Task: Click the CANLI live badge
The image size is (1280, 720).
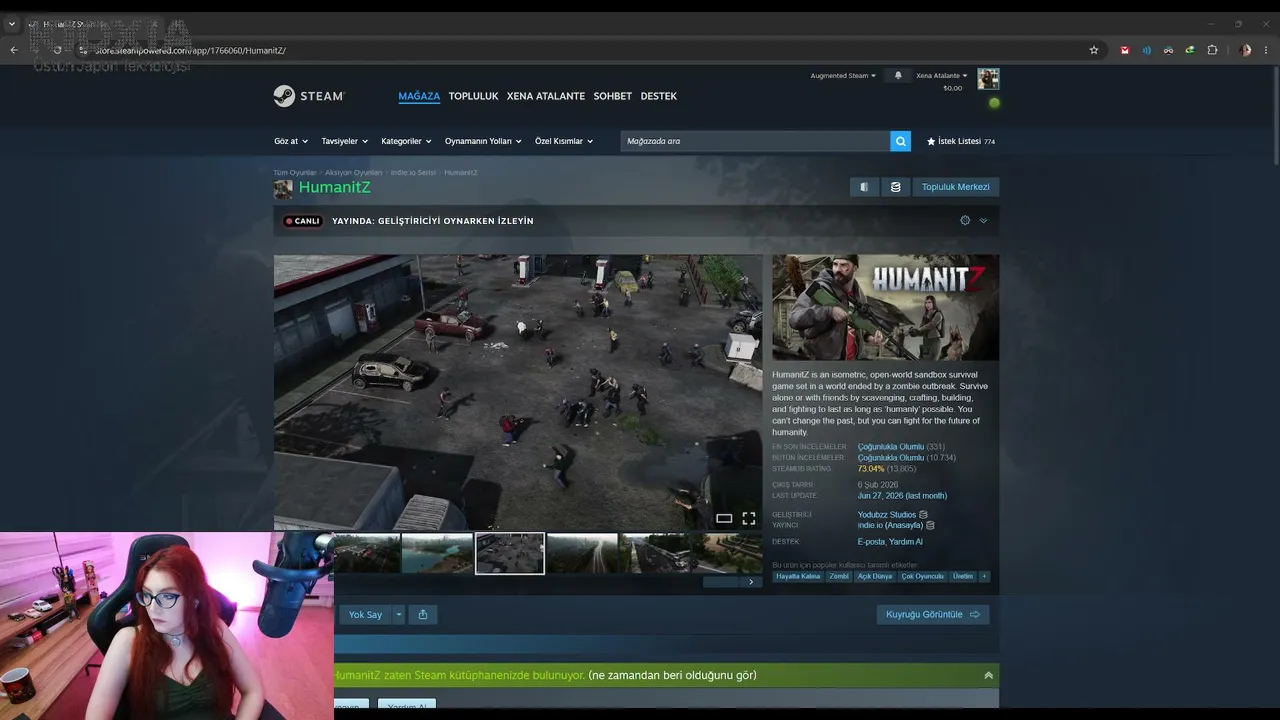Action: (x=302, y=221)
